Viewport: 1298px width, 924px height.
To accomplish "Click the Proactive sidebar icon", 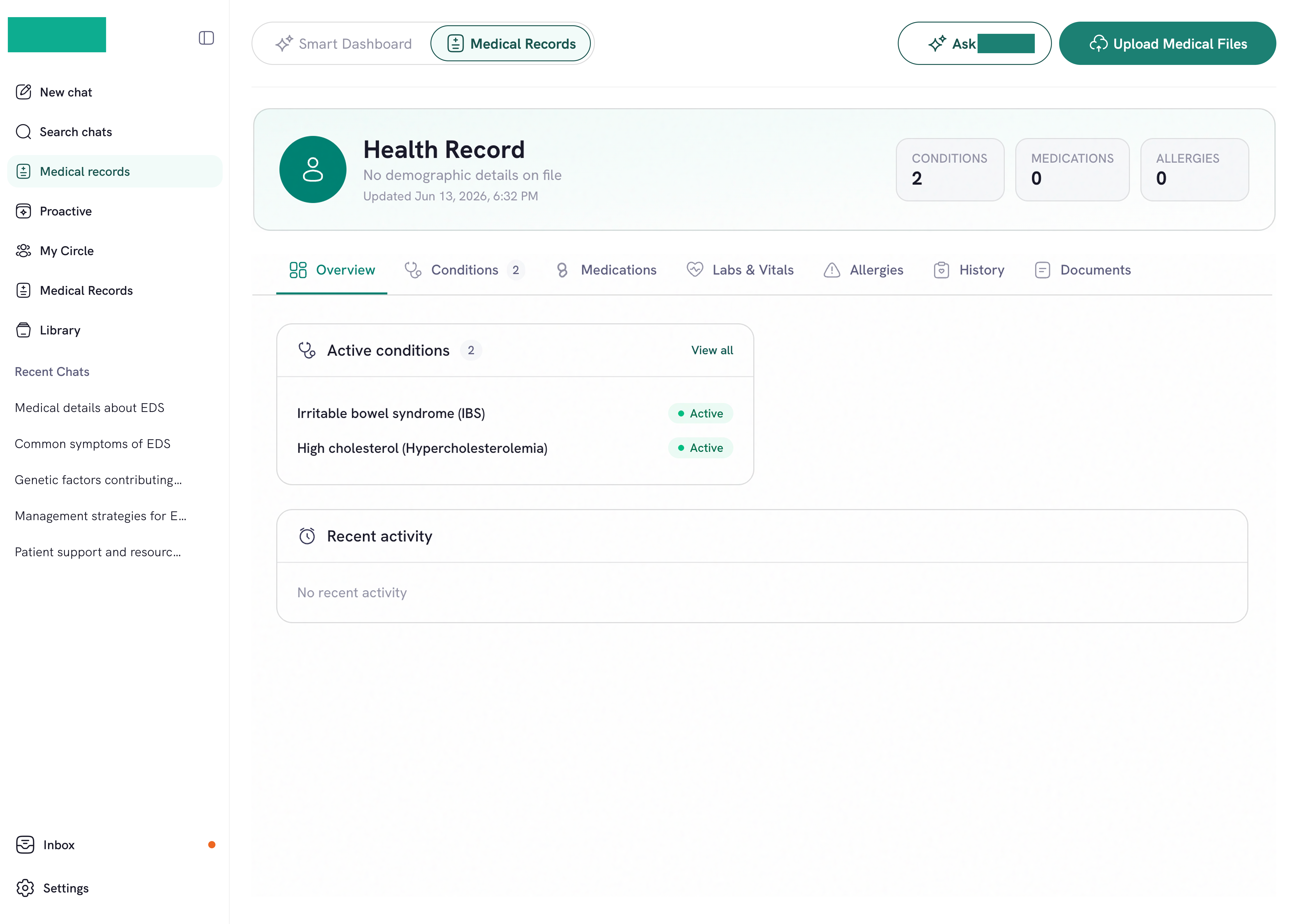I will pyautogui.click(x=23, y=211).
